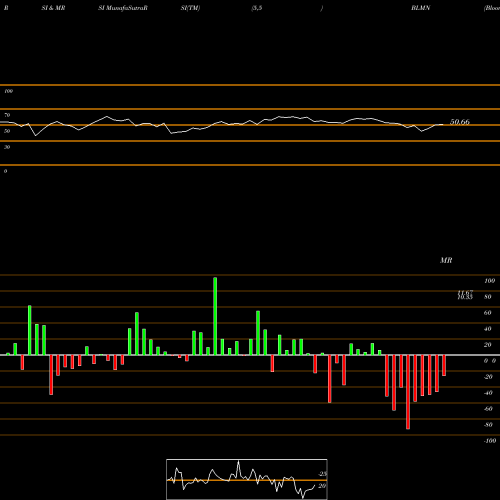Click the 'SI(TM)' header label

coord(190,8)
